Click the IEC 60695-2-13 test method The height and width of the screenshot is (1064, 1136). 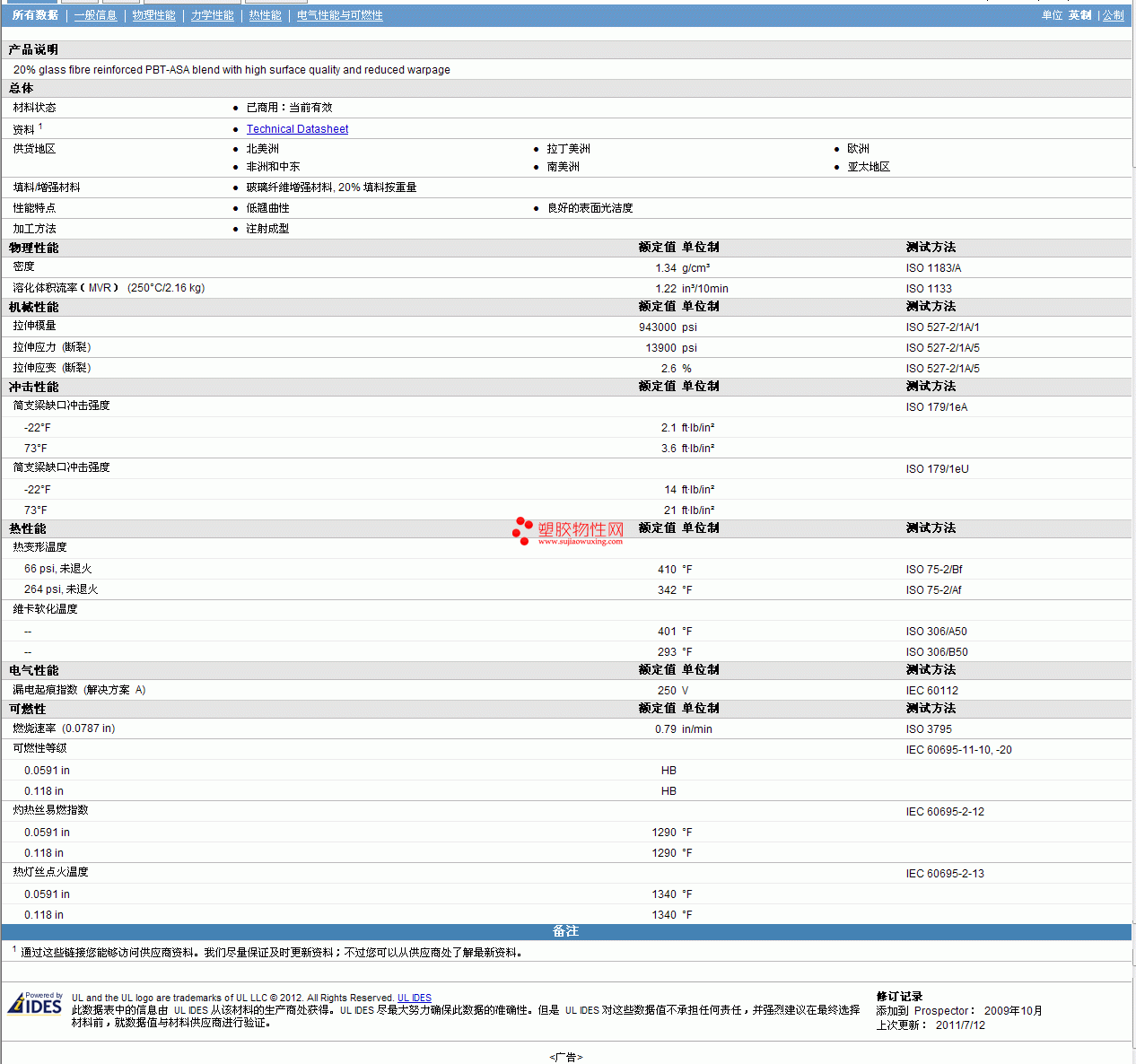pyautogui.click(x=945, y=874)
